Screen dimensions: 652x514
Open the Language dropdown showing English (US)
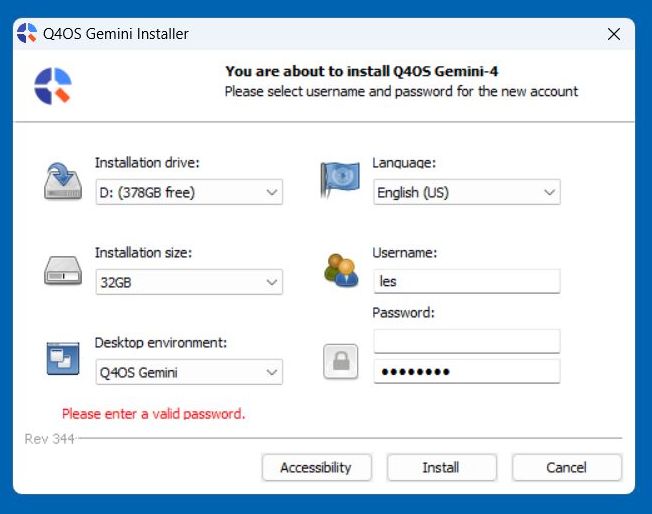[467, 192]
